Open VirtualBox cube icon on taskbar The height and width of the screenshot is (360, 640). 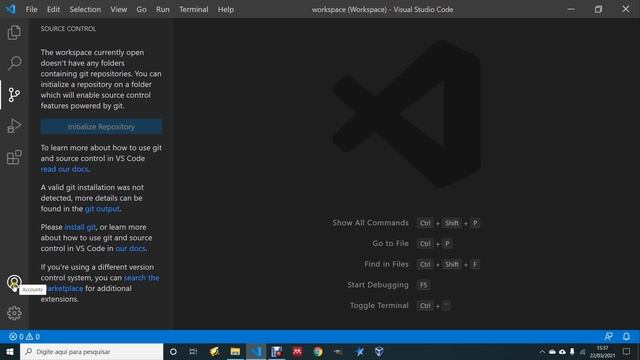(x=379, y=351)
